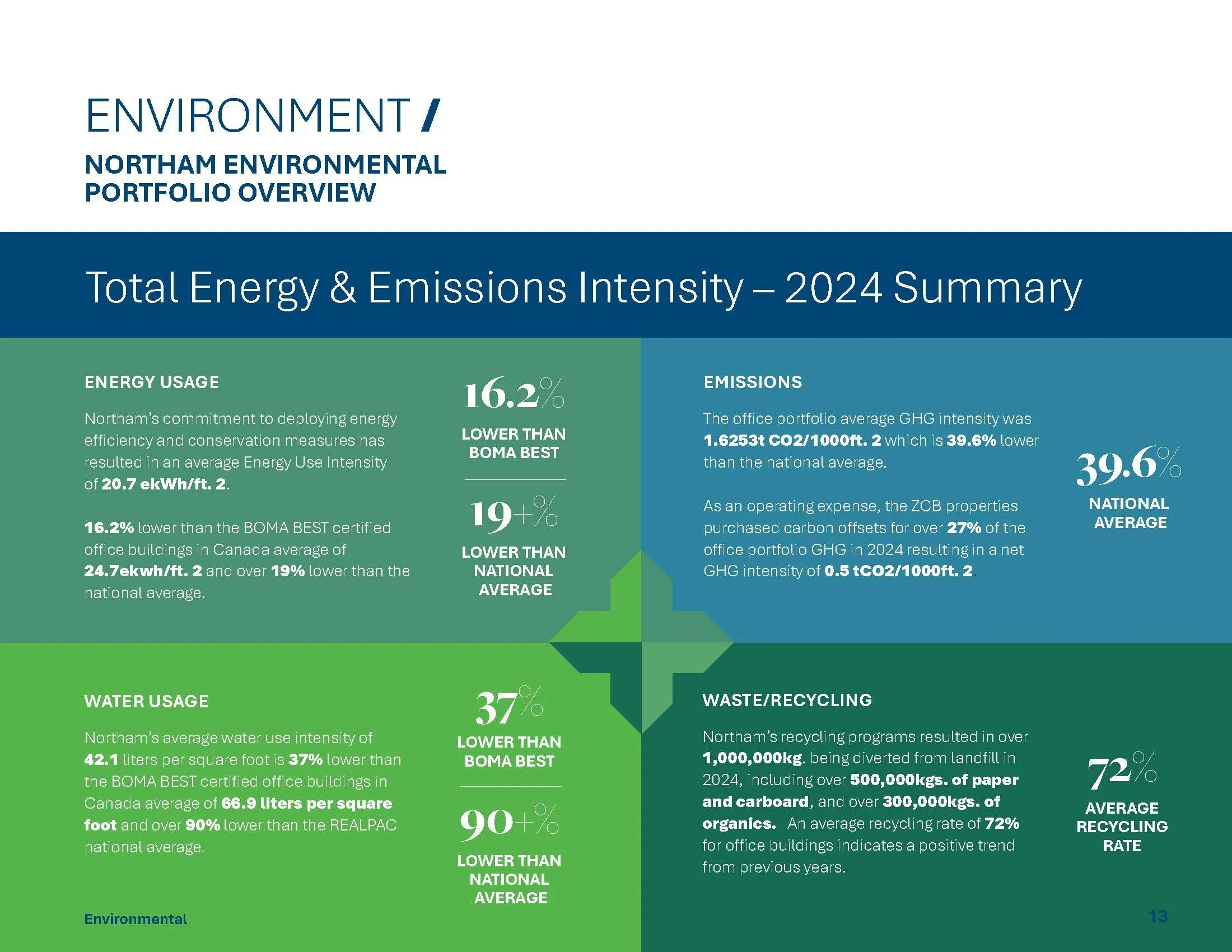Screen dimensions: 1232x952
Task: Click the 'Environmental' footer label
Action: 136,919
